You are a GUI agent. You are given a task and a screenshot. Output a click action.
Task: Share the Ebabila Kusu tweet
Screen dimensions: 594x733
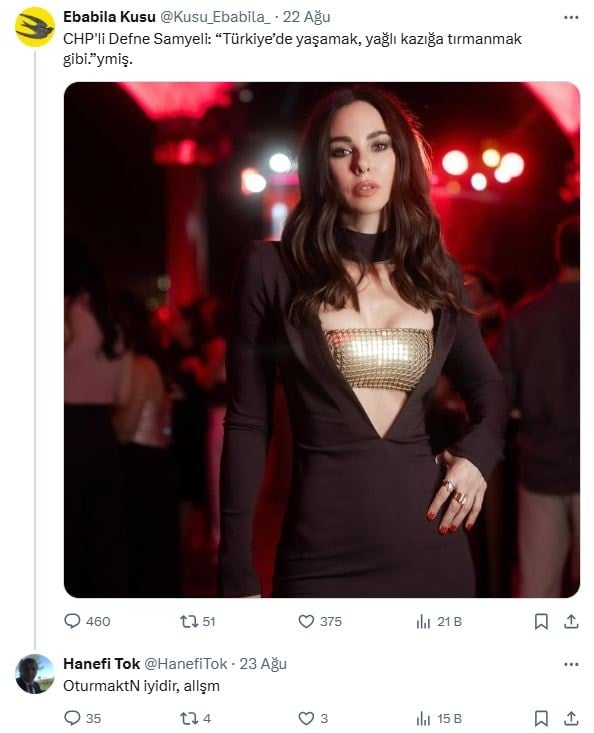571,621
